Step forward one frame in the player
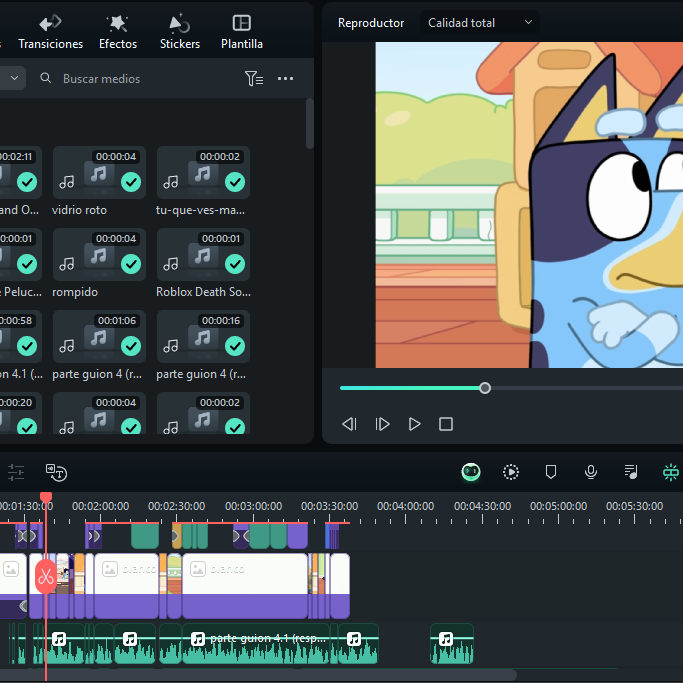Image resolution: width=683 pixels, height=683 pixels. point(382,424)
